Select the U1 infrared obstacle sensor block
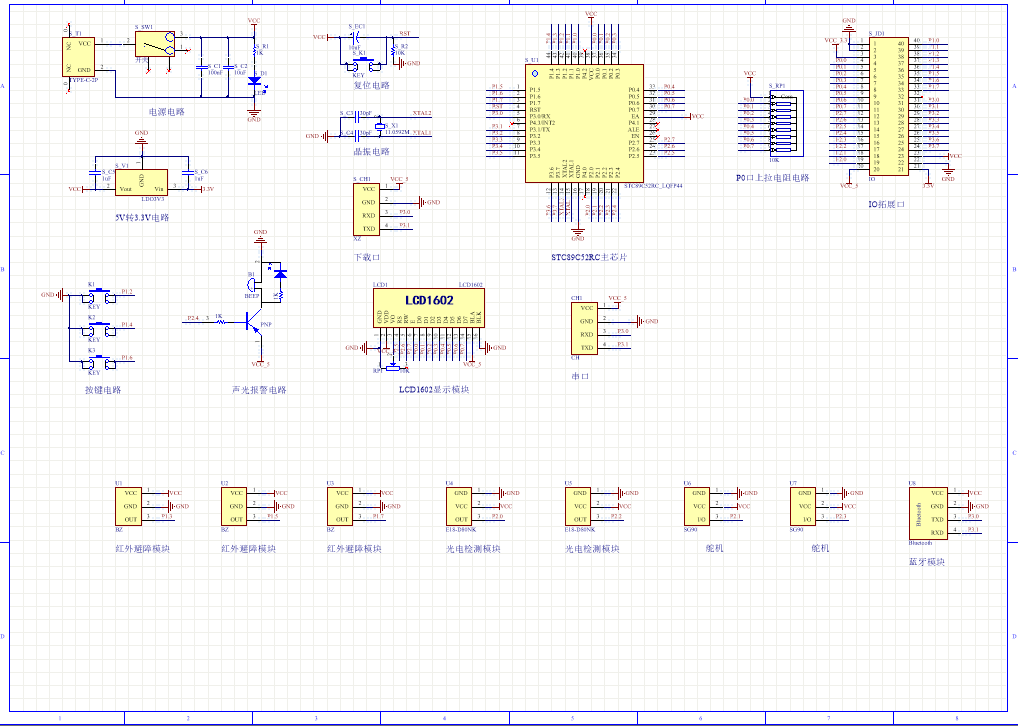The image size is (1018, 726). coord(130,506)
